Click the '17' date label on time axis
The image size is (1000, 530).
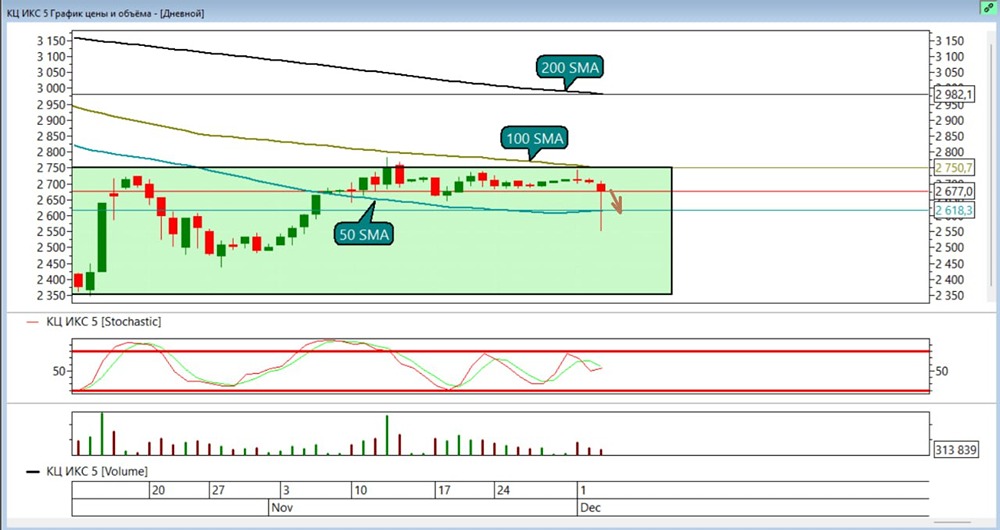(444, 490)
